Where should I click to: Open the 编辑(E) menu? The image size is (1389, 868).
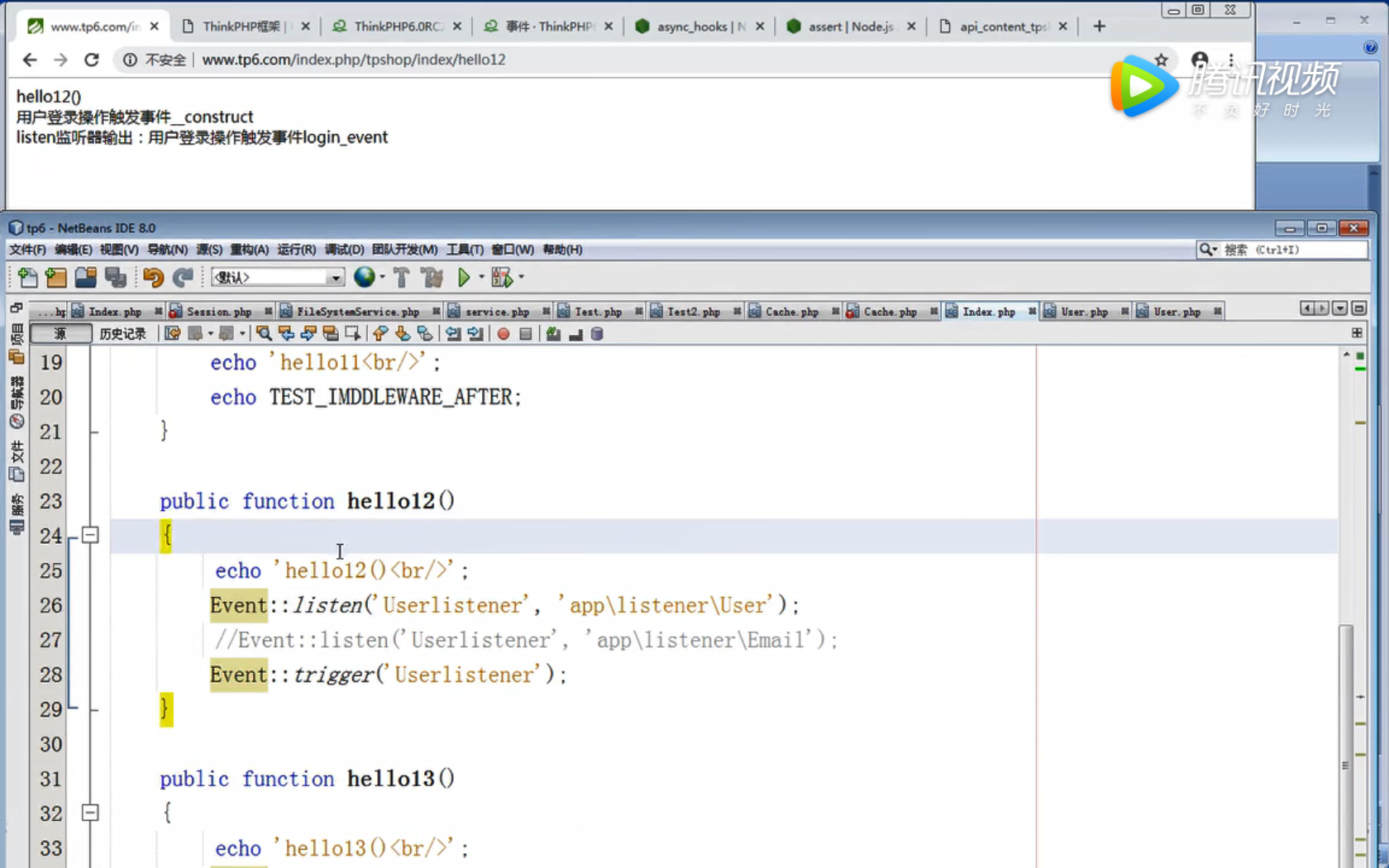[x=74, y=250]
